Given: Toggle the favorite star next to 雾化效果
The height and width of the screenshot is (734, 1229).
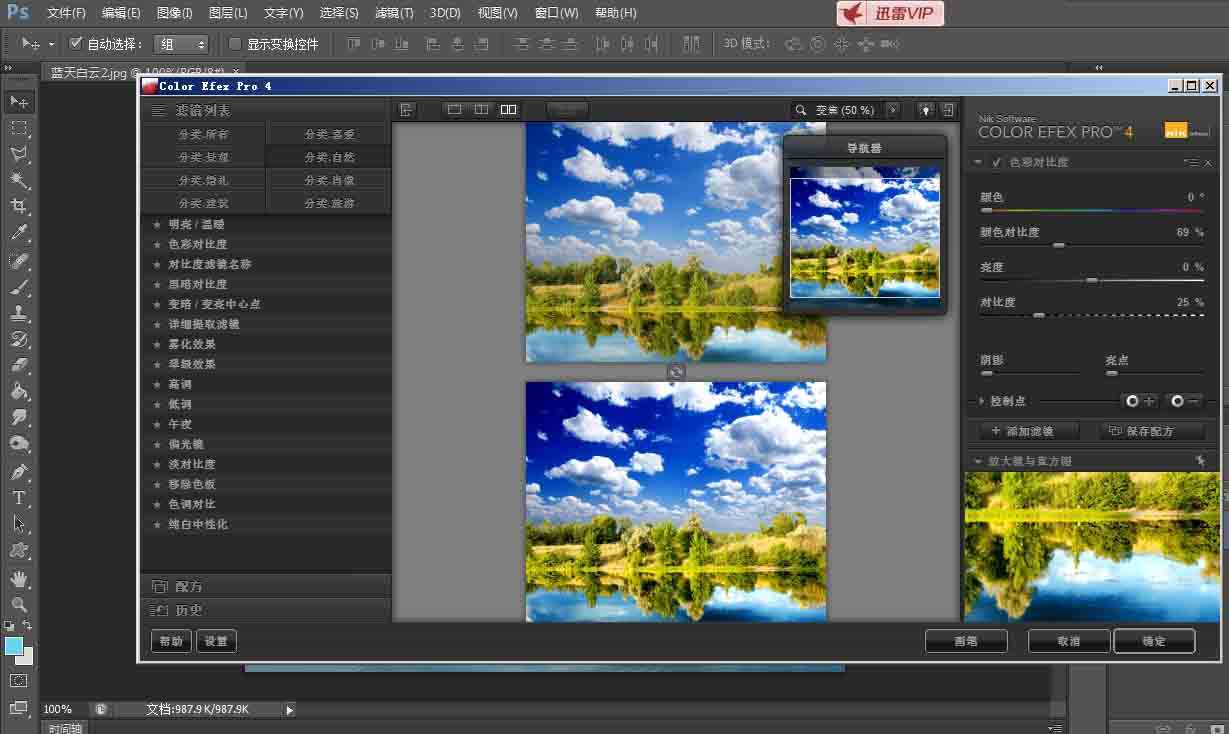Looking at the screenshot, I should 157,344.
